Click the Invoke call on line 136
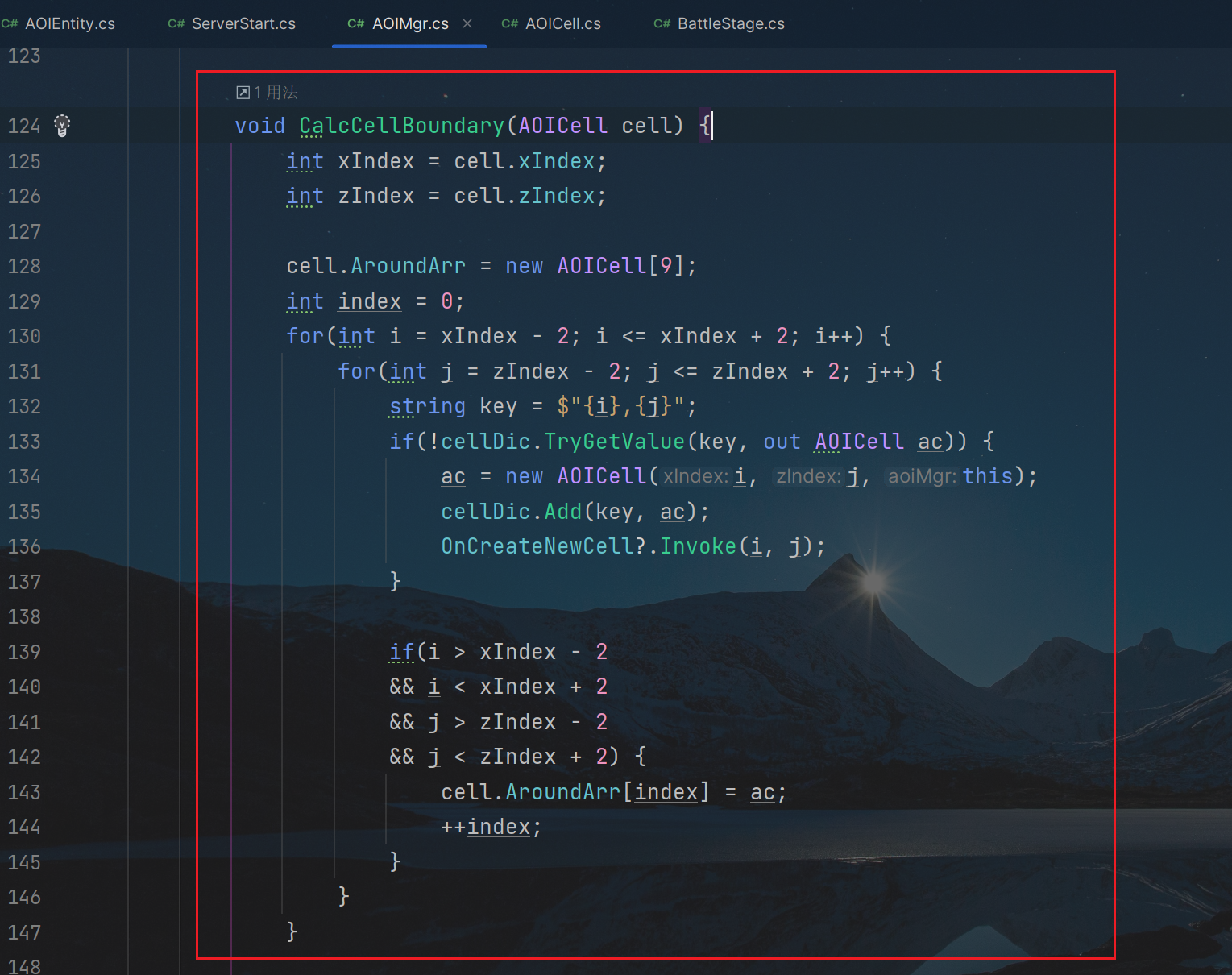The width and height of the screenshot is (1232, 975). (698, 546)
